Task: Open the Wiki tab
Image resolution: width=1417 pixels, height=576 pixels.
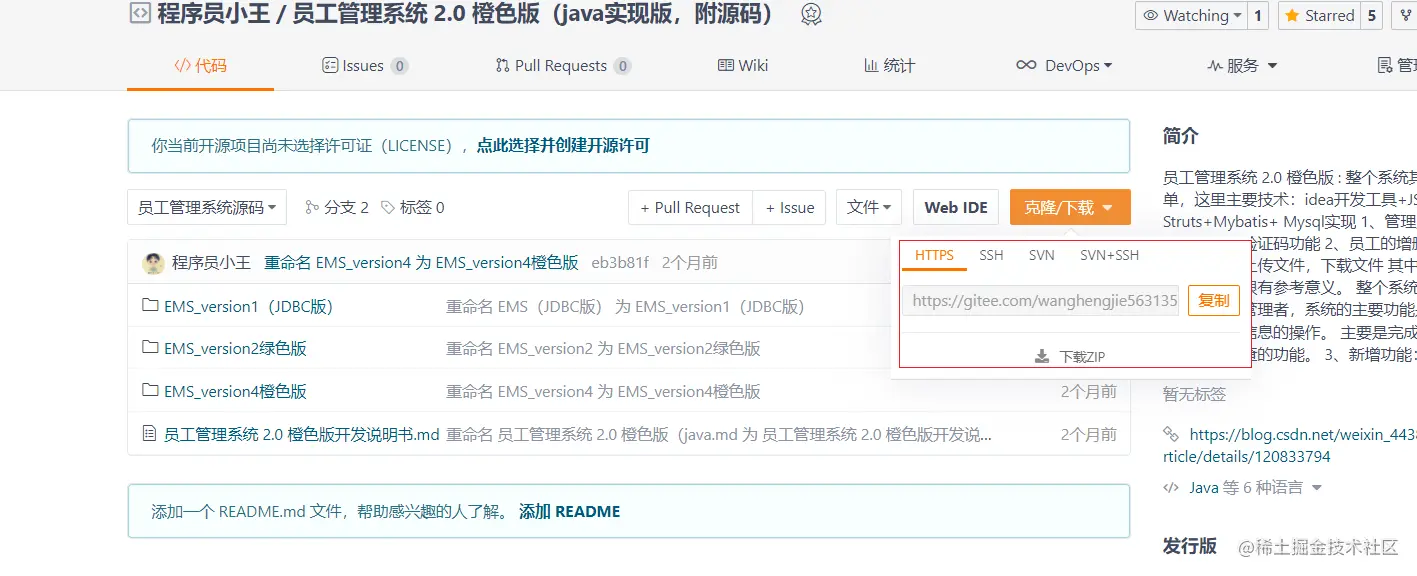Action: 743,65
